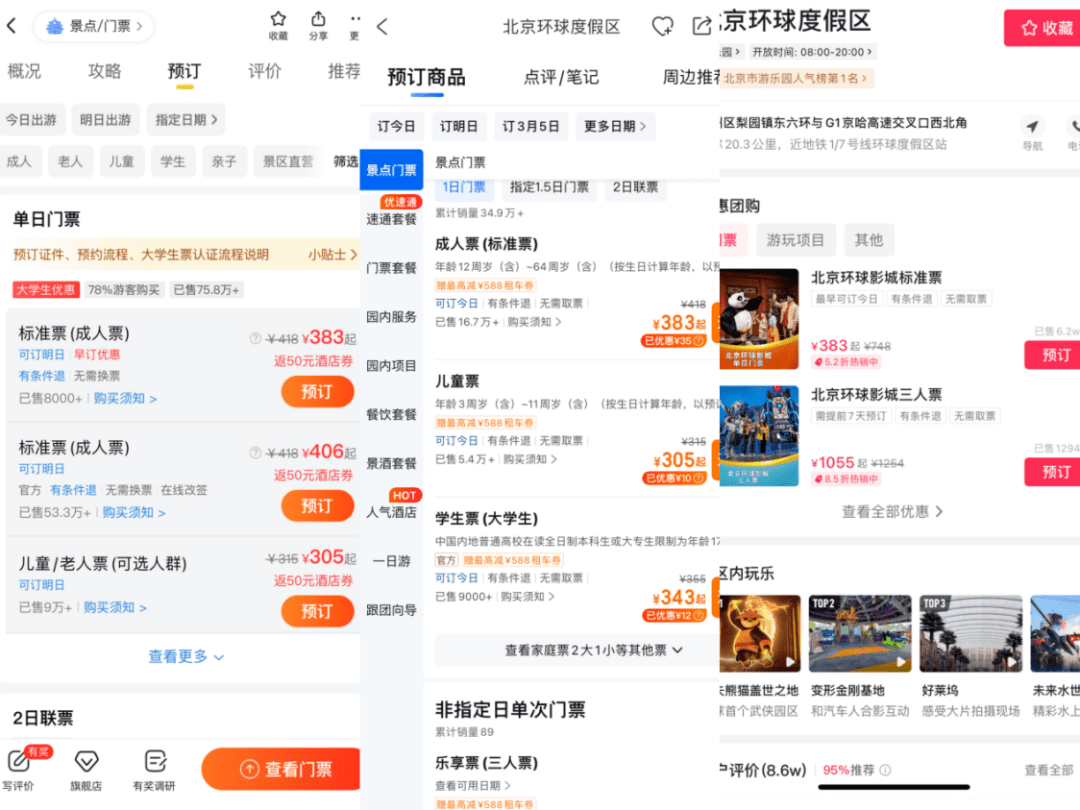Open 更多日期 date options
Screen dimensions: 1080x810
[x=615, y=127]
